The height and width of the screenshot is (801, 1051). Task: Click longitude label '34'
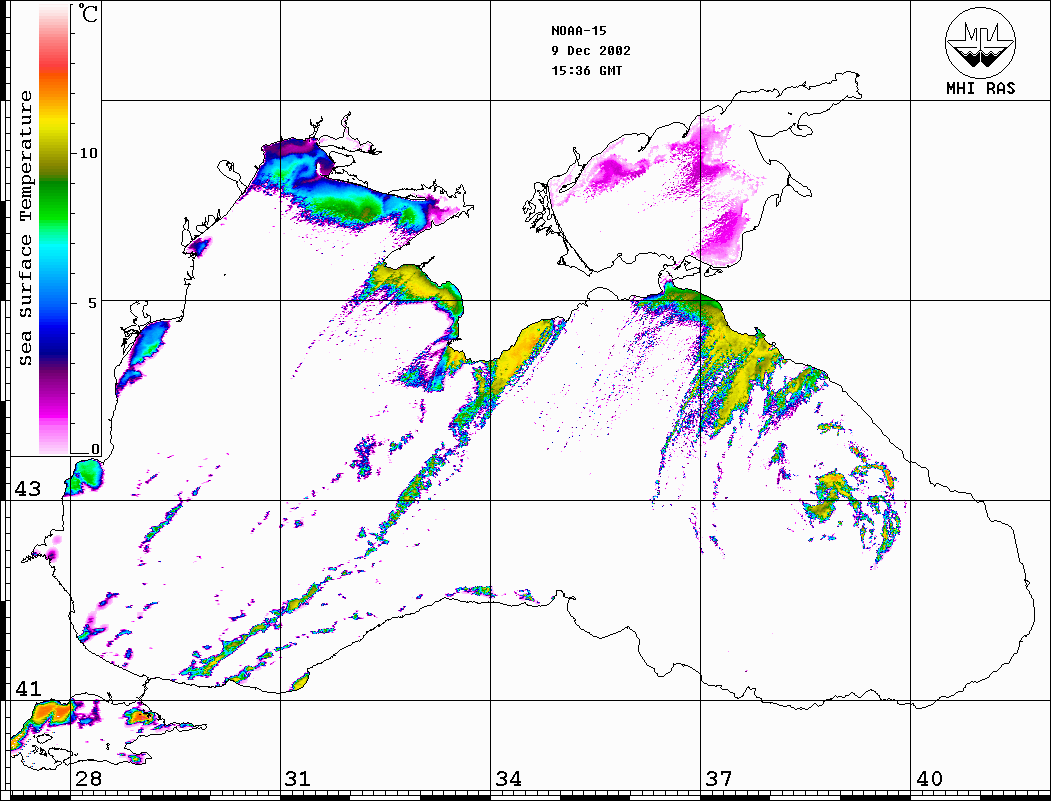coord(508,778)
